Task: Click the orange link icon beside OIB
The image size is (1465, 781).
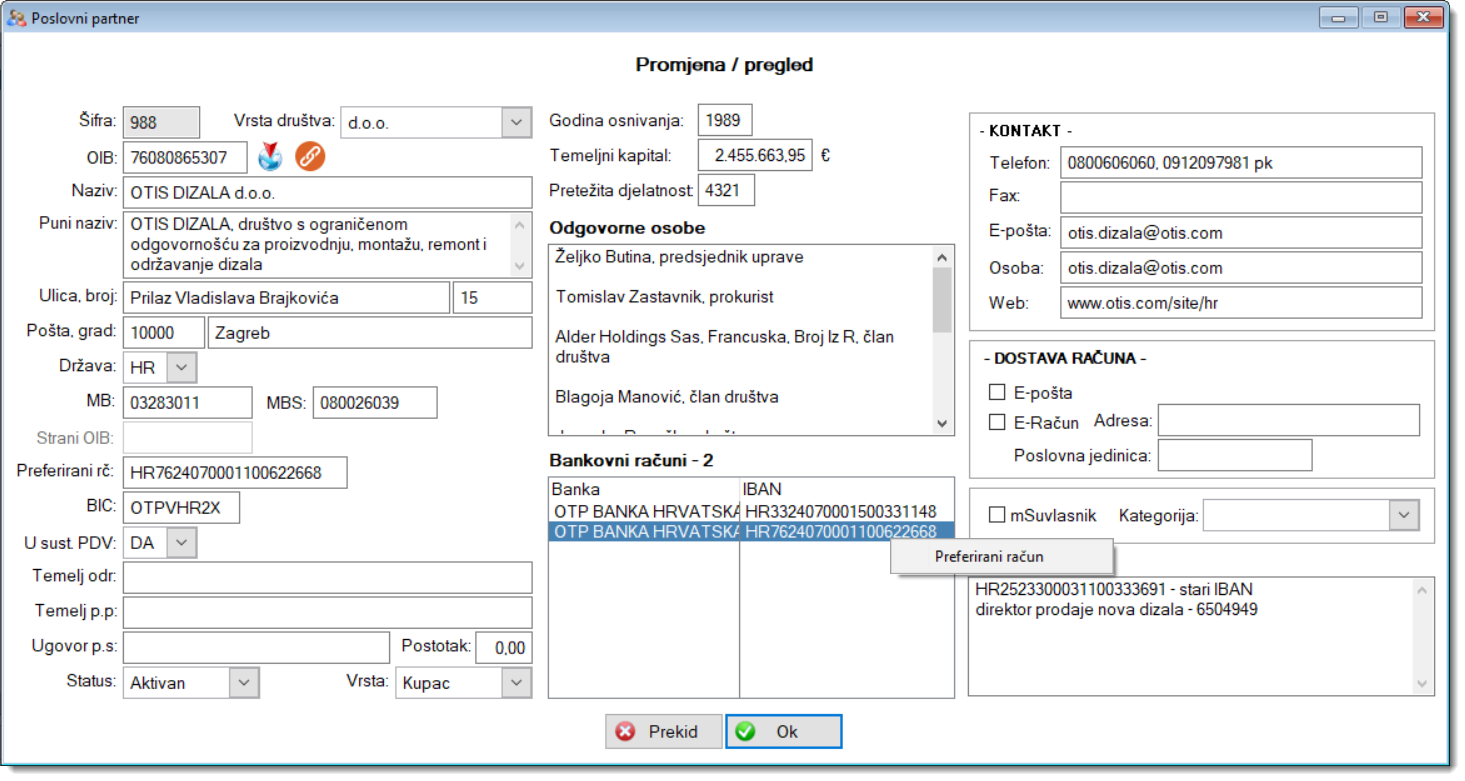Action: (x=310, y=157)
